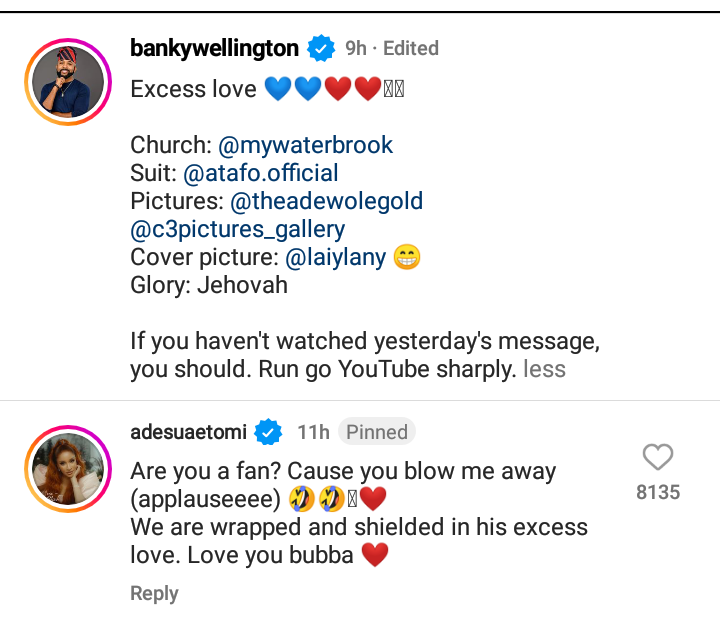Click bankywellington's verified badge
The image size is (720, 622).
(x=321, y=48)
